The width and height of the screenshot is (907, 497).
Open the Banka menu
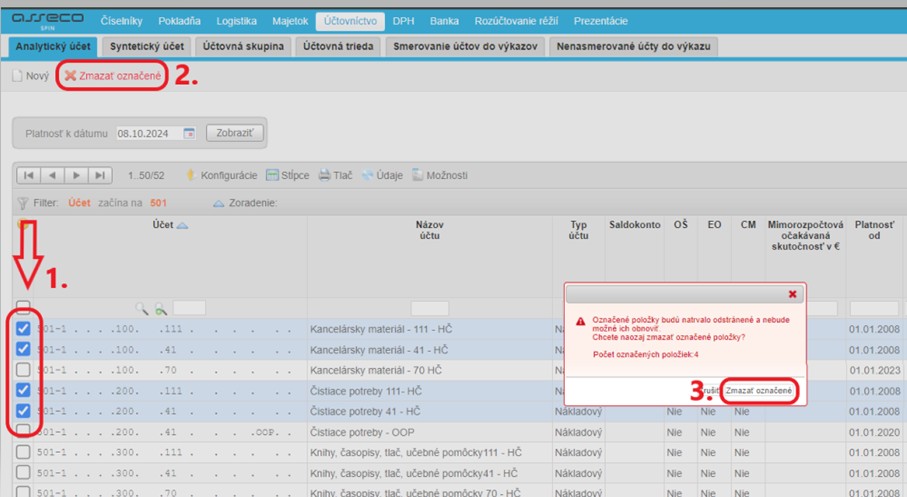coord(444,21)
